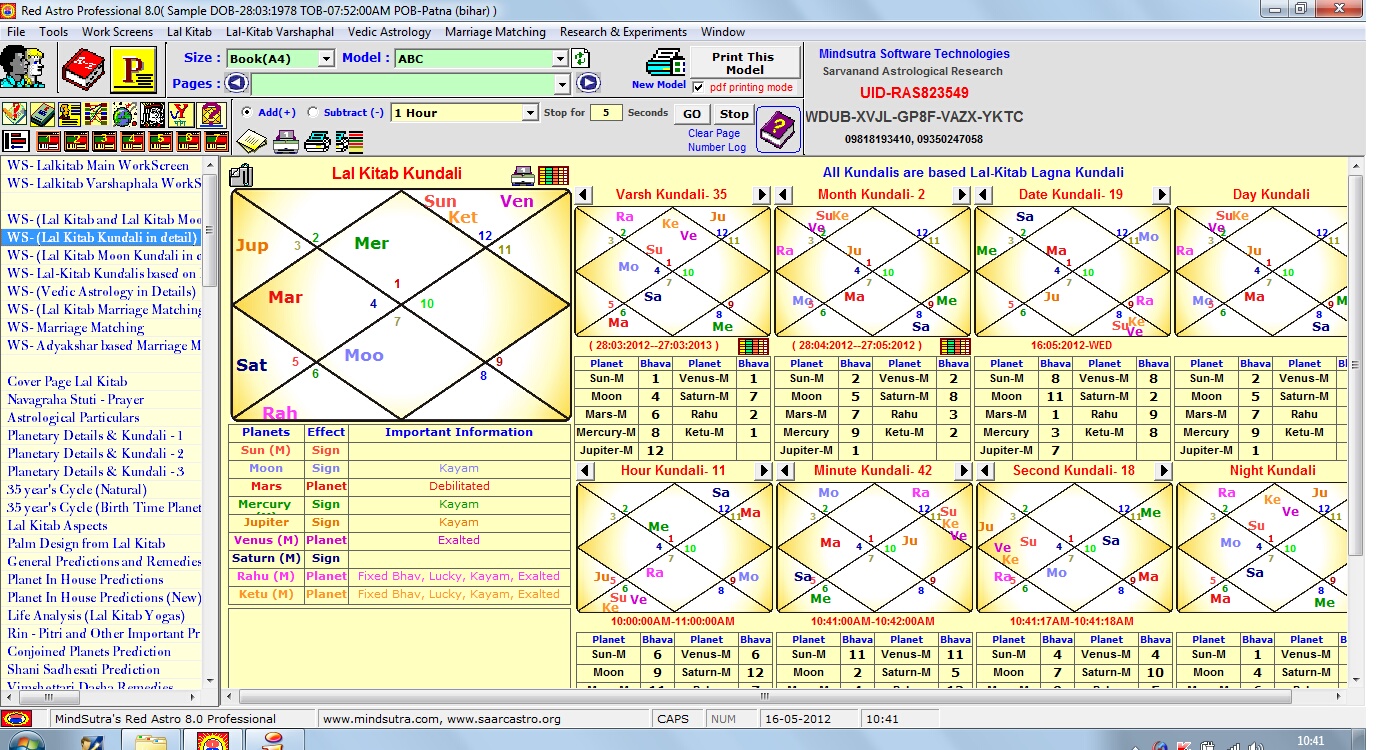Click the yellow notepad pages icon
1400x750 pixels.
(251, 141)
